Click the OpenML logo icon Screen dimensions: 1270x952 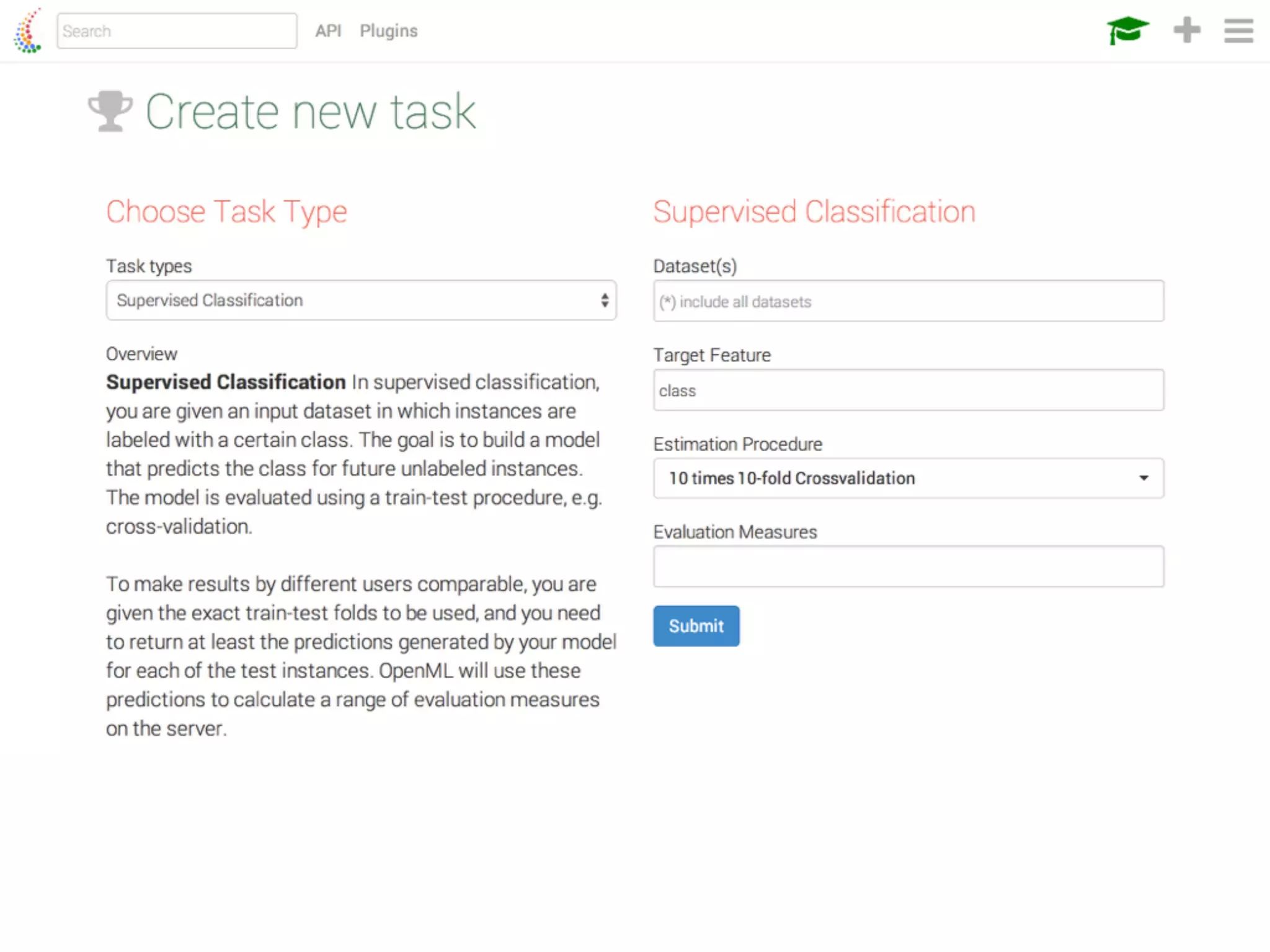[27, 31]
